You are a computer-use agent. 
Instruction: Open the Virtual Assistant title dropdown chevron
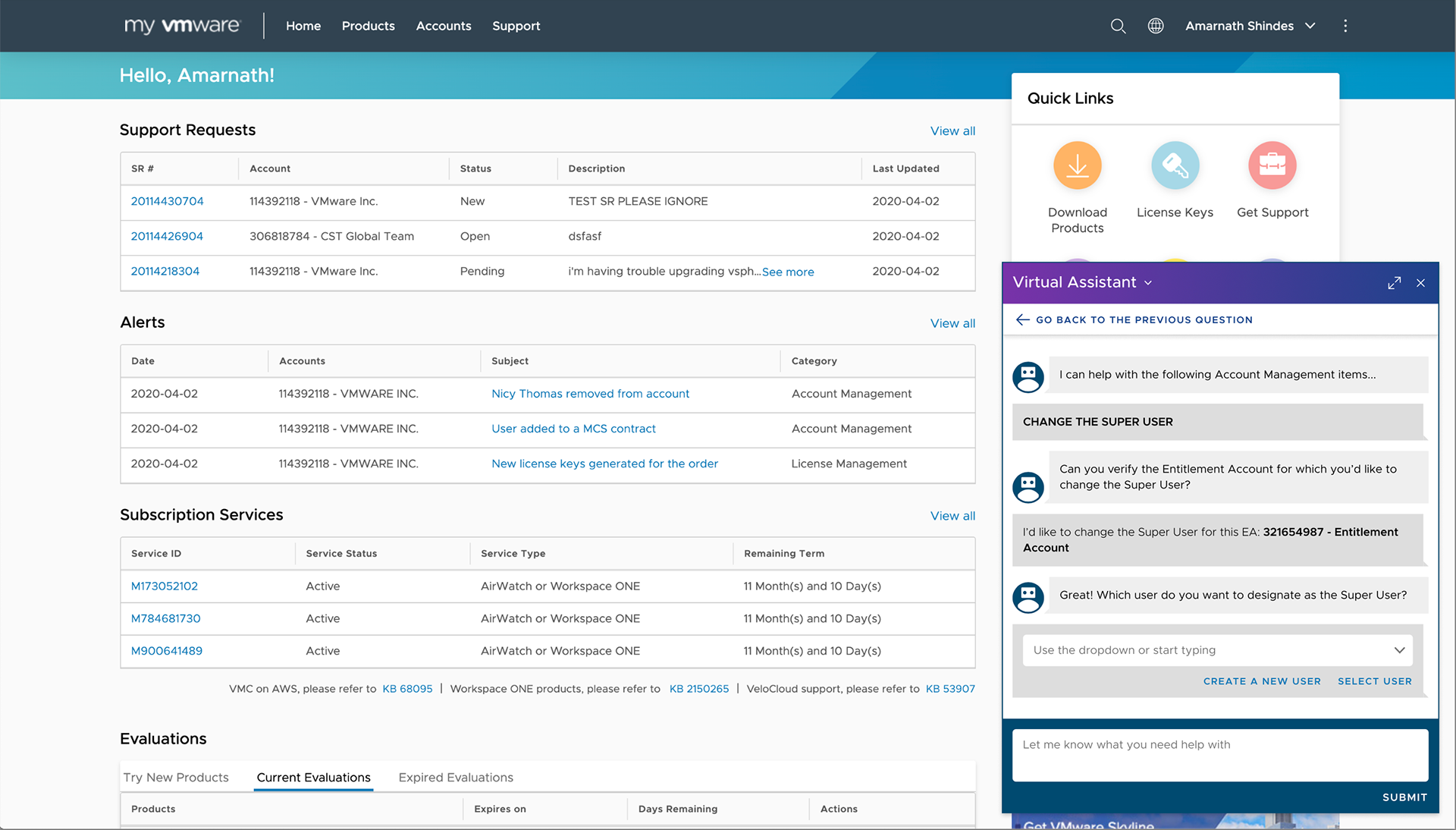coord(1148,283)
